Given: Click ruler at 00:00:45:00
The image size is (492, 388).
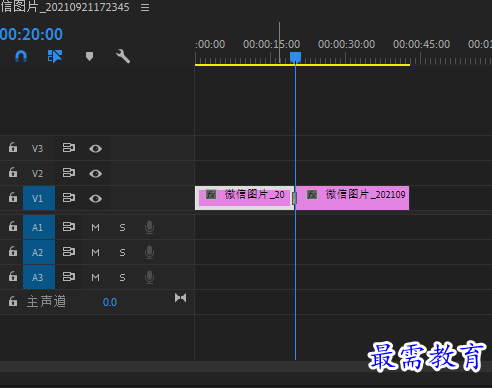Looking at the screenshot, I should [421, 44].
